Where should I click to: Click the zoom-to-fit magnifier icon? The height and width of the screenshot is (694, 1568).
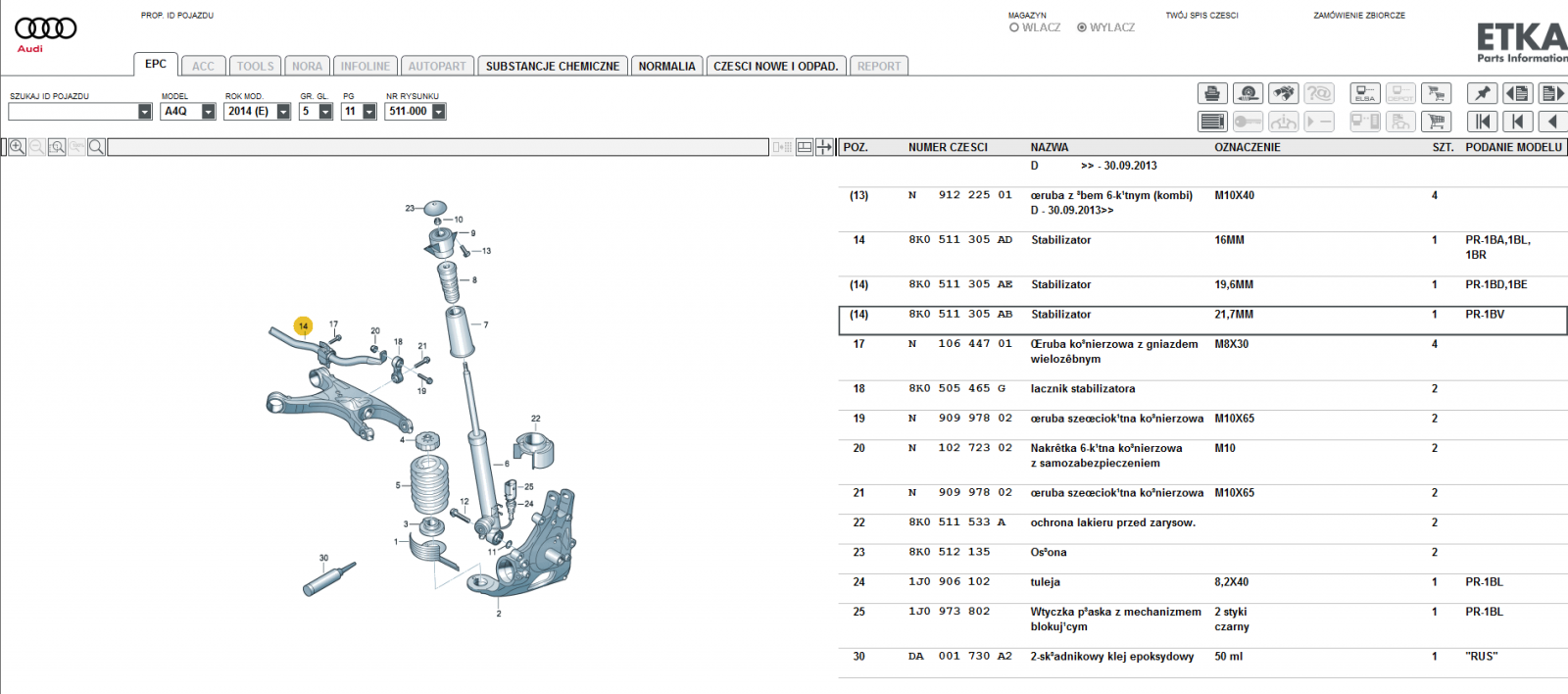(x=57, y=147)
